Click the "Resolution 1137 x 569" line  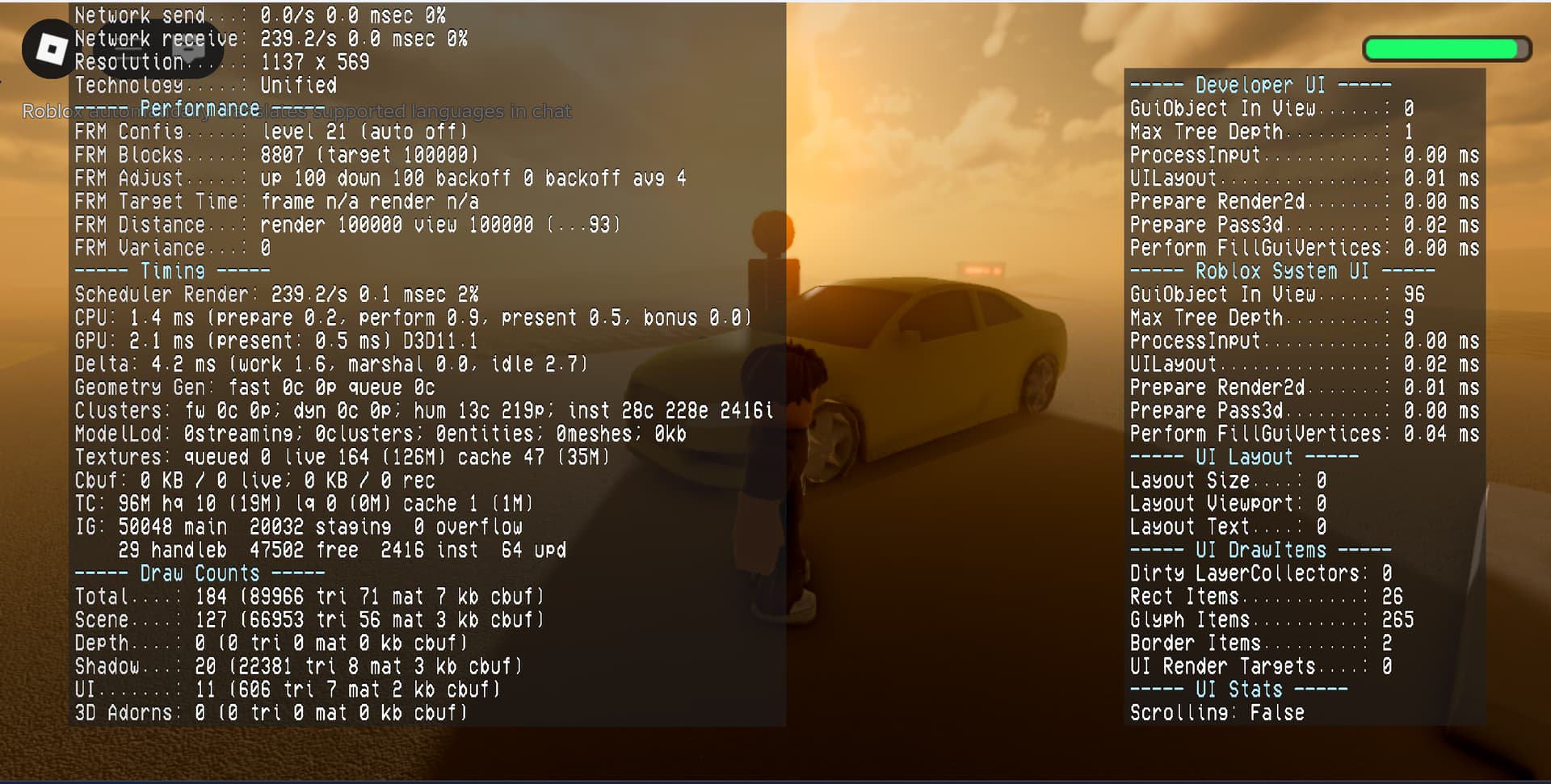[222, 62]
